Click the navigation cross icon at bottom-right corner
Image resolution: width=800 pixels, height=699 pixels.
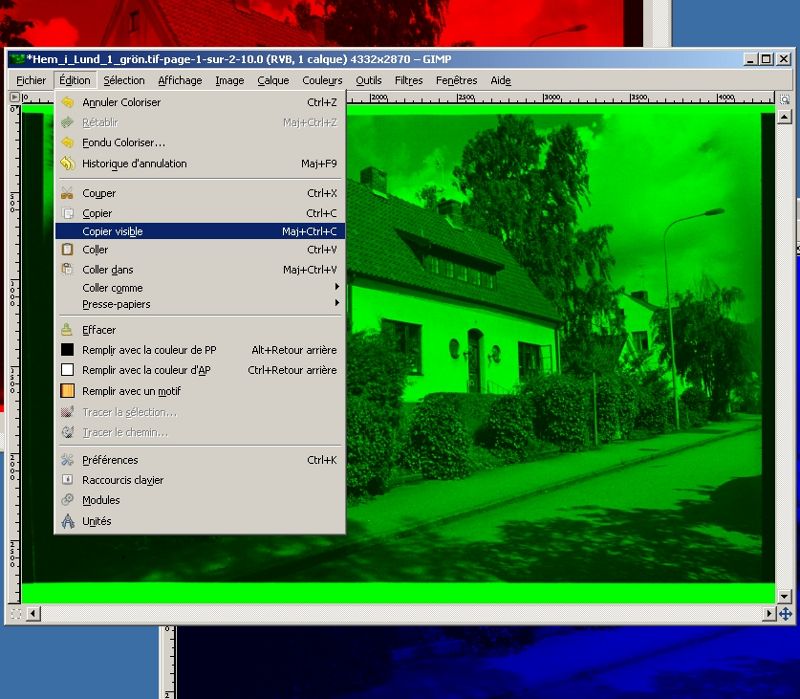(785, 613)
